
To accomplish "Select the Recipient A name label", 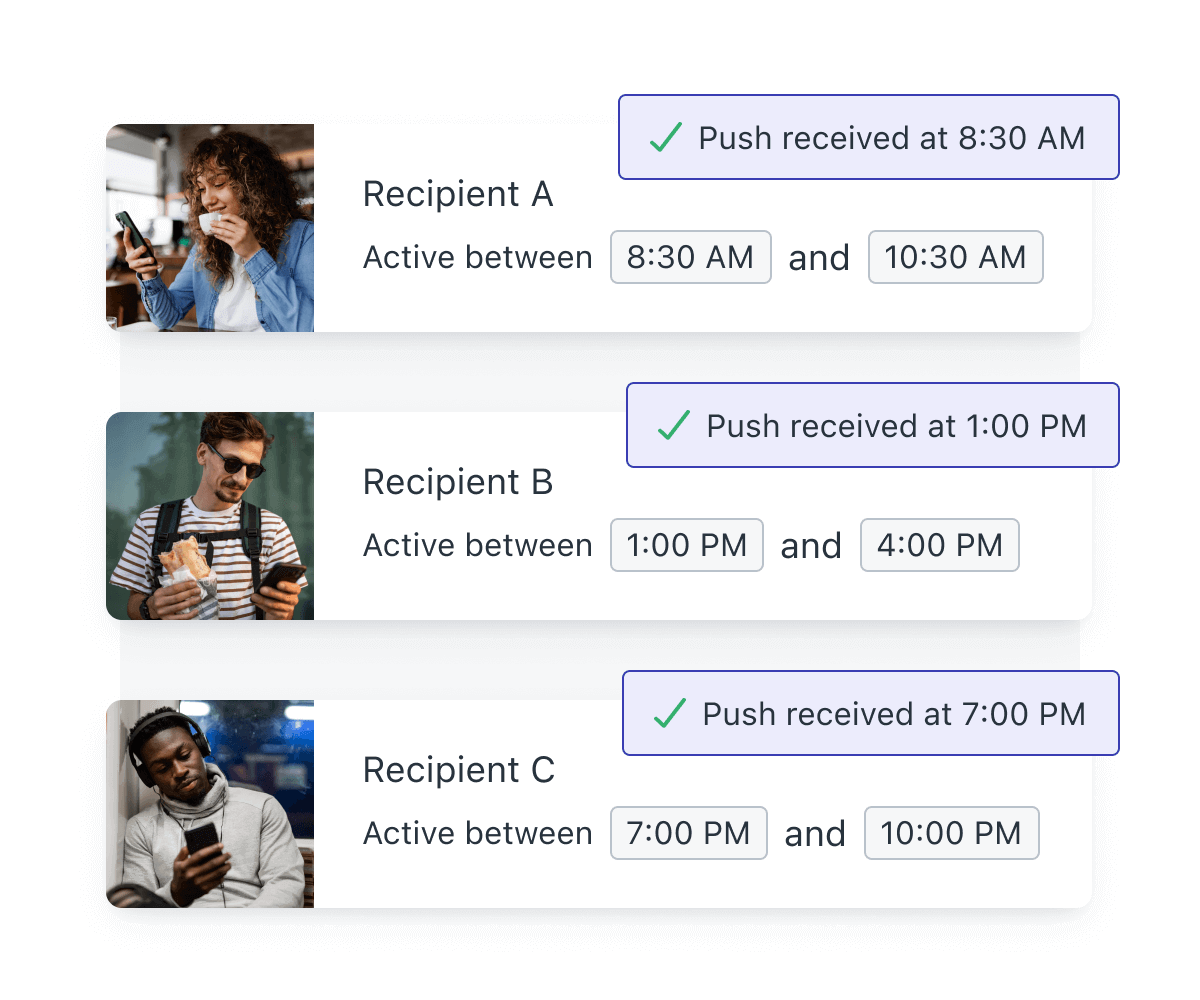I will point(457,194).
